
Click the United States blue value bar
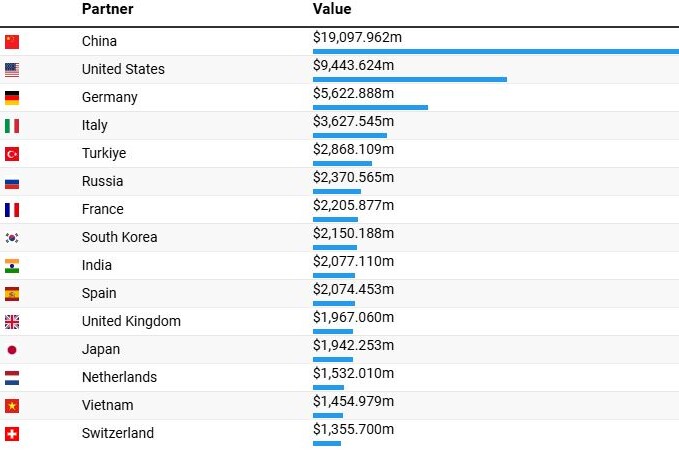pos(410,79)
